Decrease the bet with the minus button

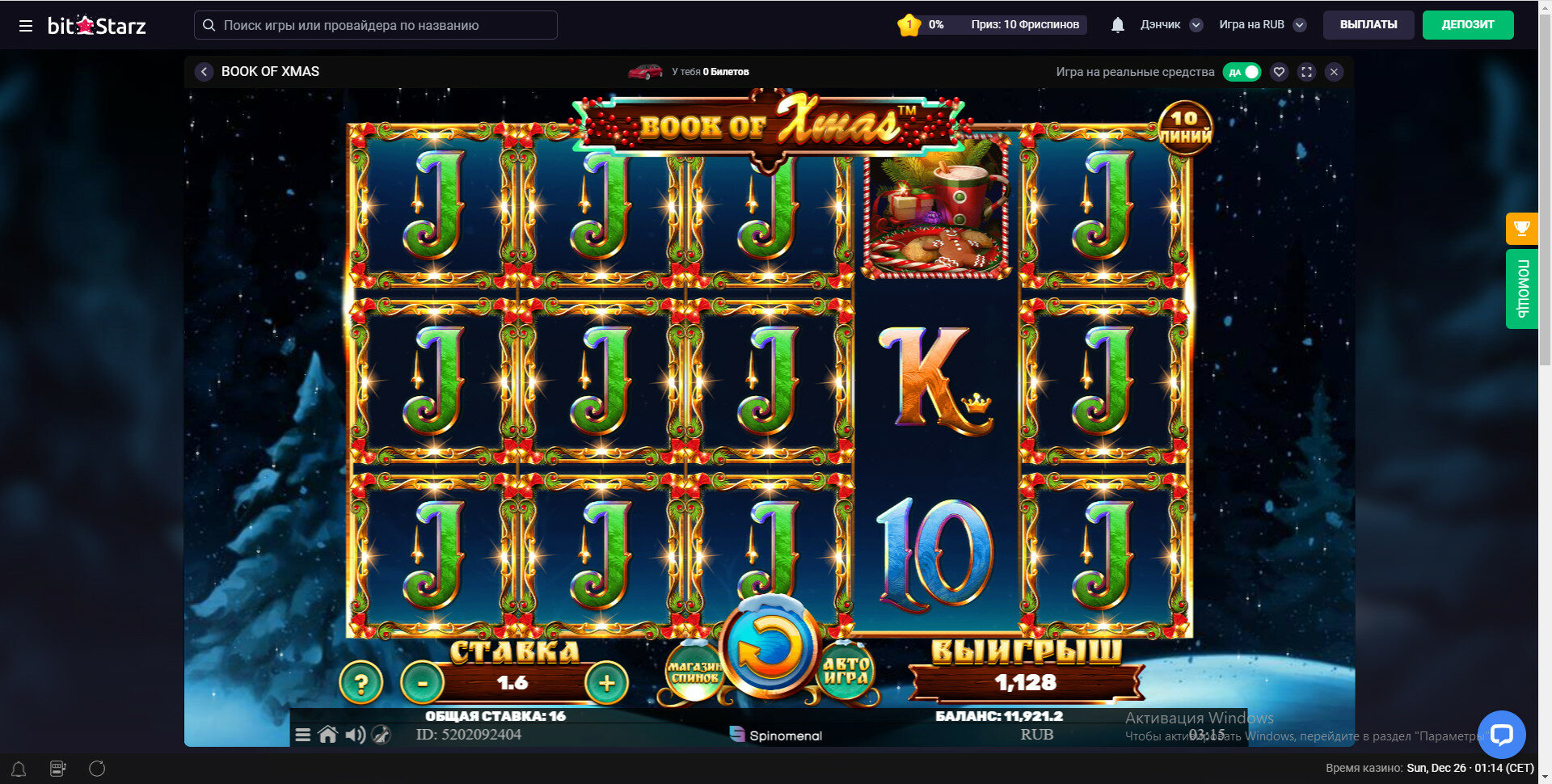click(422, 683)
